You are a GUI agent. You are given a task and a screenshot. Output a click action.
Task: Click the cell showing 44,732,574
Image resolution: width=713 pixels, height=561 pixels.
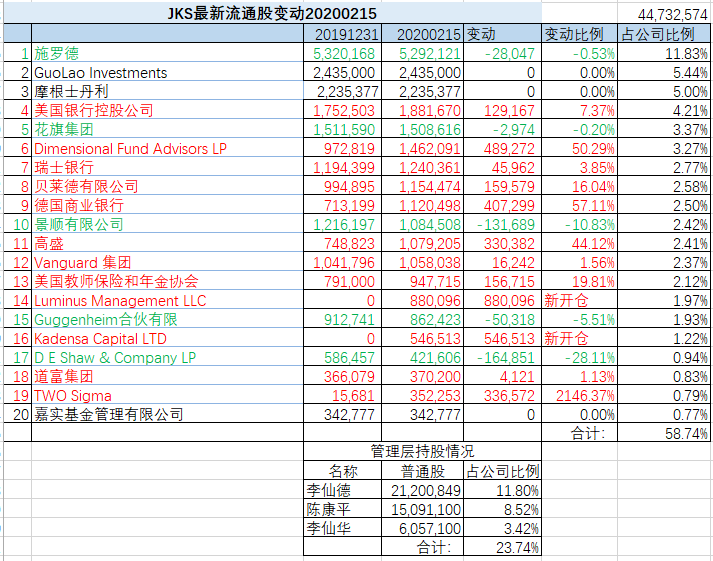click(x=663, y=15)
